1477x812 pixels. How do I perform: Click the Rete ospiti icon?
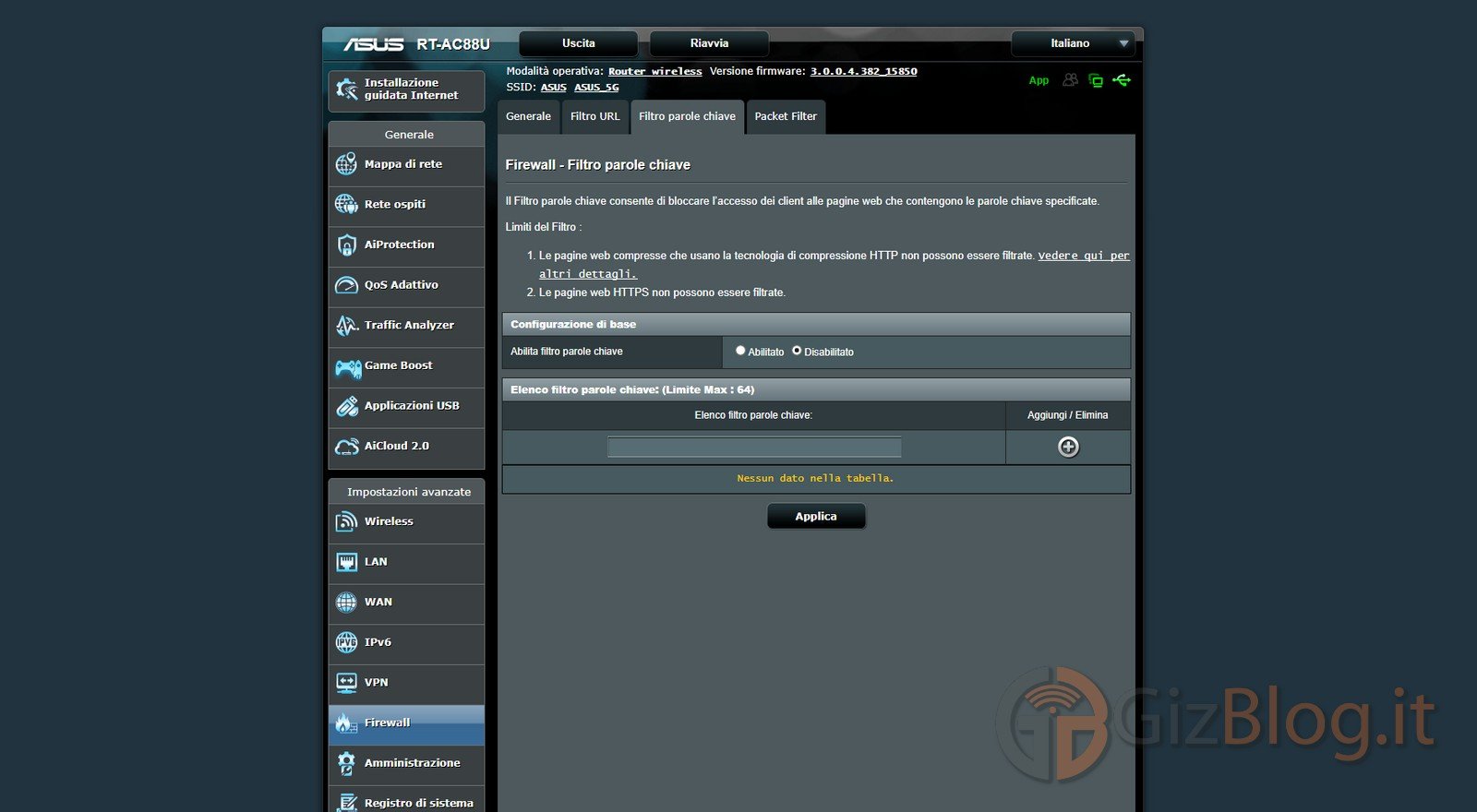346,204
